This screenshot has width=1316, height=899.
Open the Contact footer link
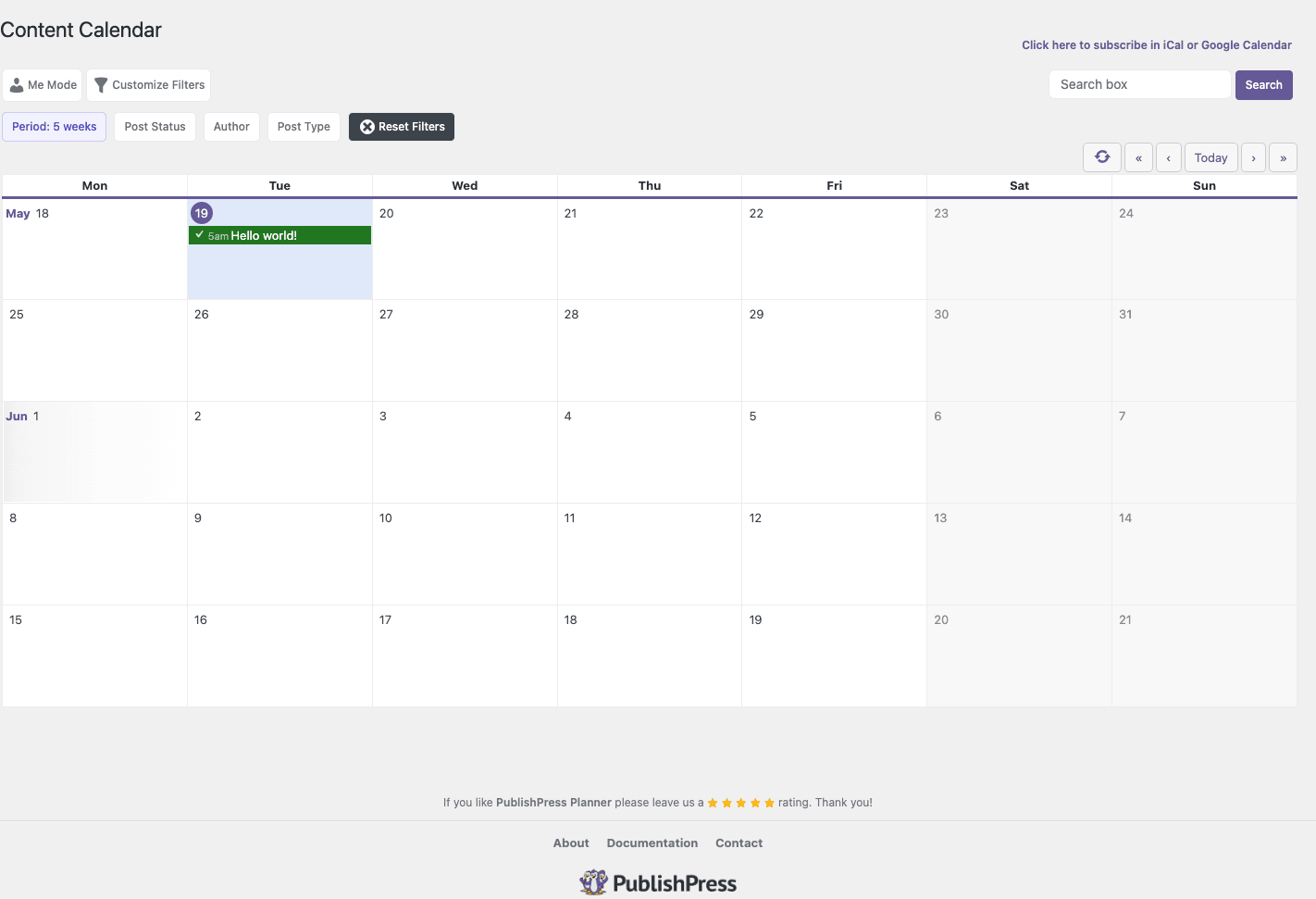pyautogui.click(x=739, y=843)
